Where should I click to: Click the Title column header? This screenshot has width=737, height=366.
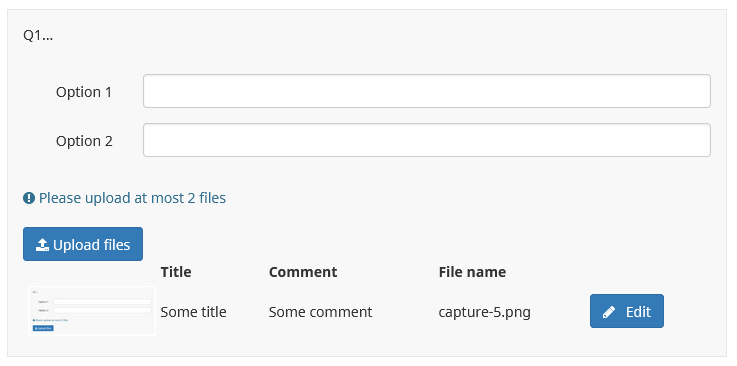click(x=176, y=272)
